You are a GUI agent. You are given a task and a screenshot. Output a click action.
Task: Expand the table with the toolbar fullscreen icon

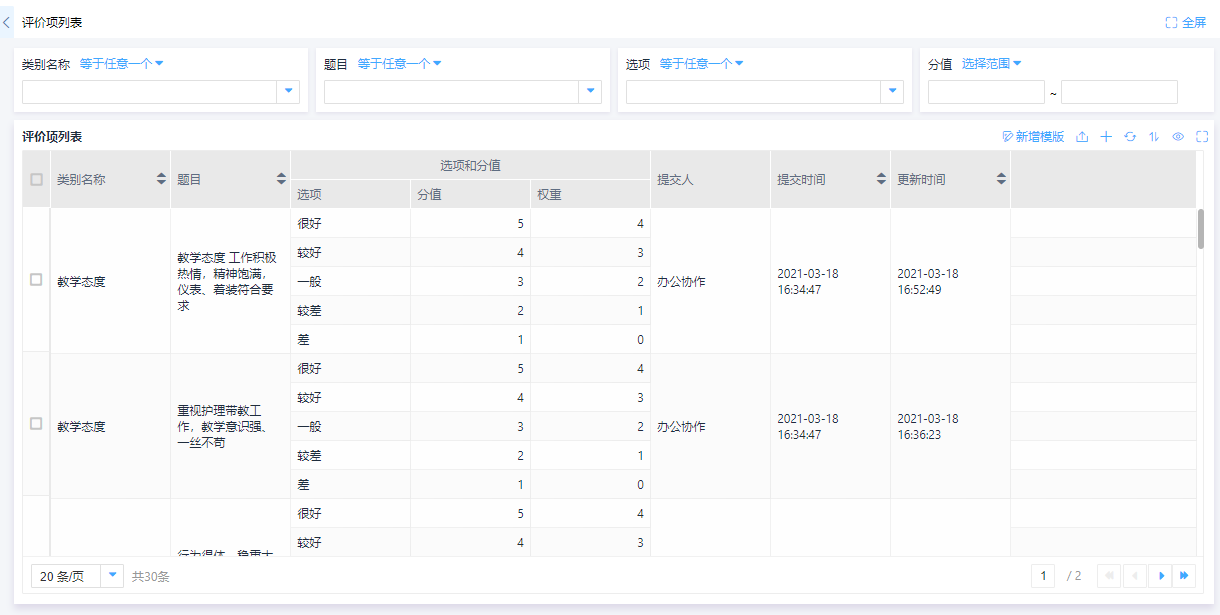[x=1202, y=137]
